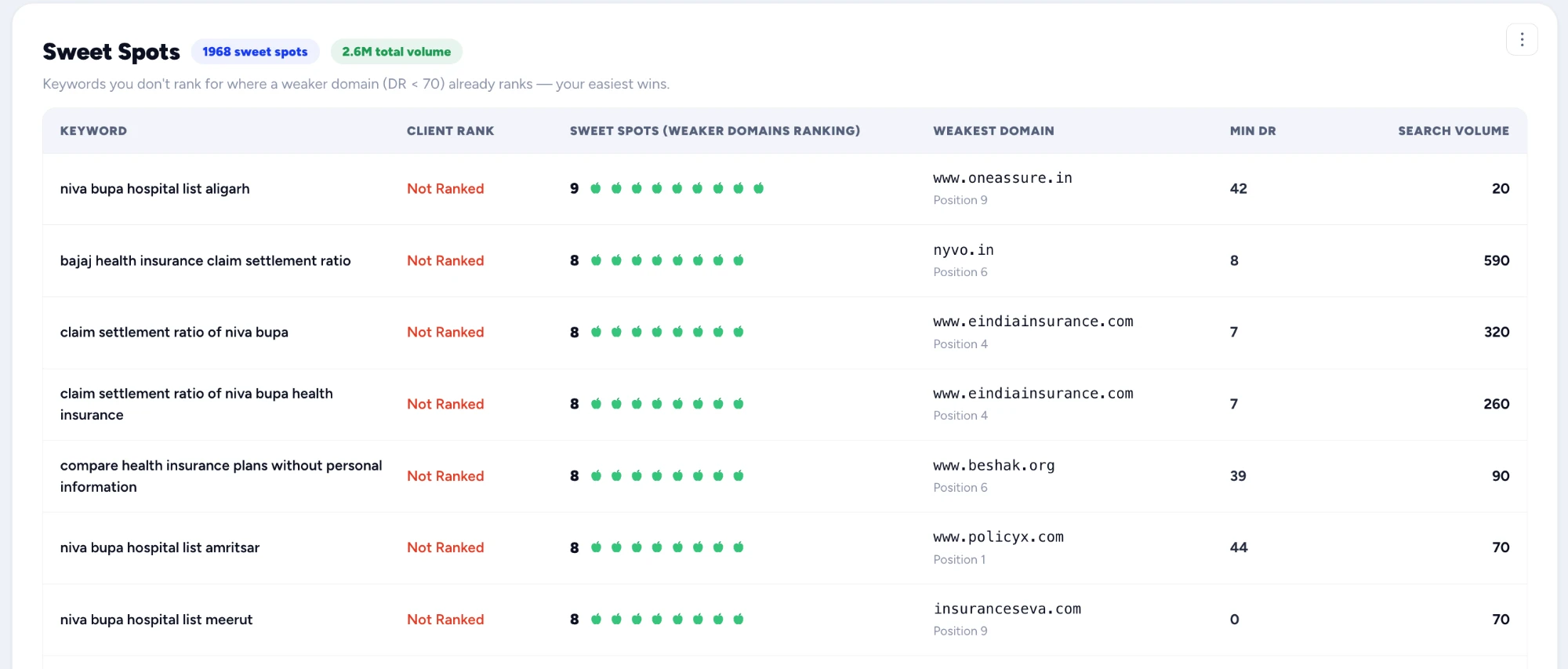Click Not Ranked for the meerut keyword
The width and height of the screenshot is (1568, 669).
pyautogui.click(x=445, y=620)
